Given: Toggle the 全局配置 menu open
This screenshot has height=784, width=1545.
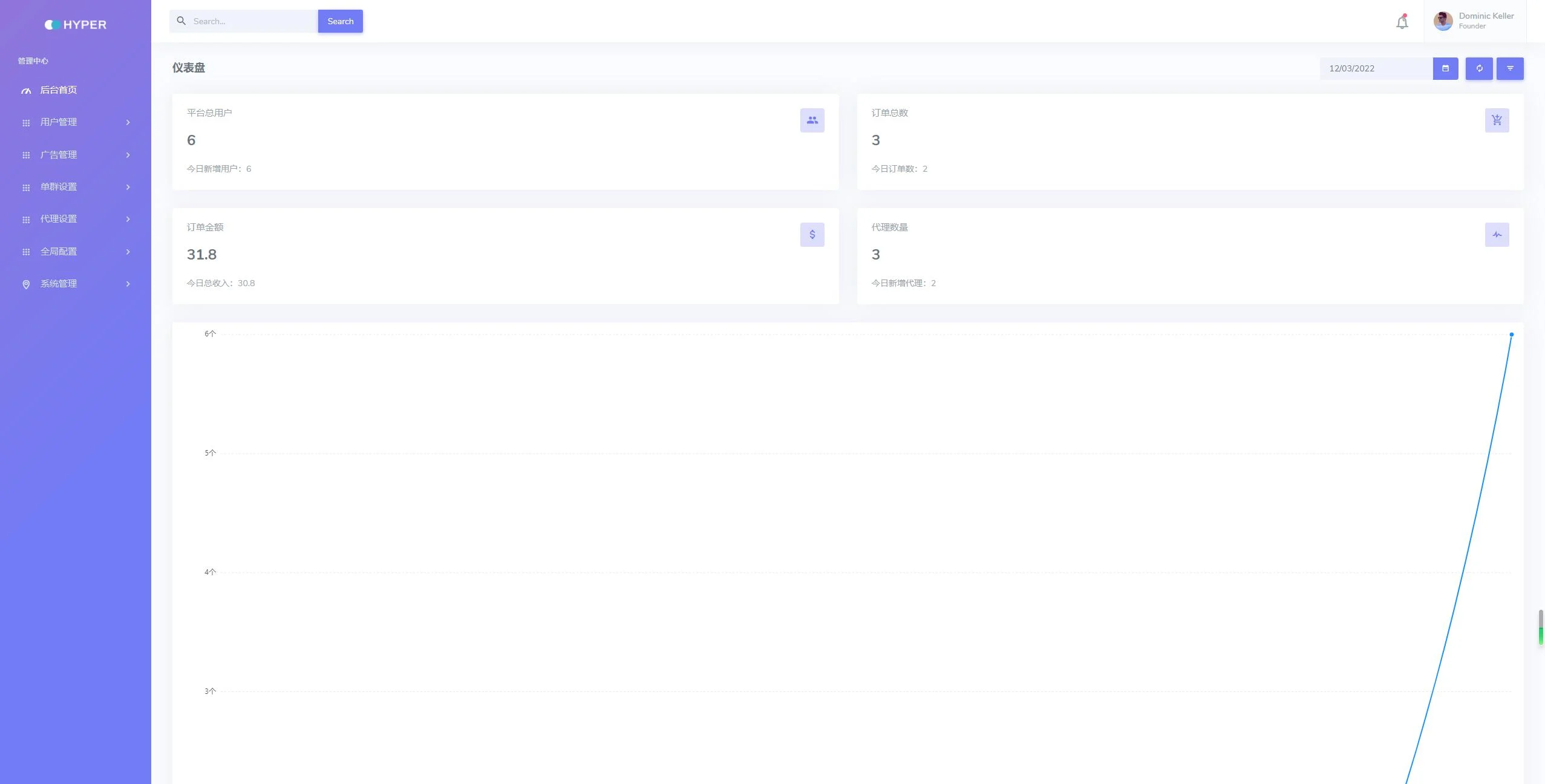Looking at the screenshot, I should coord(75,251).
